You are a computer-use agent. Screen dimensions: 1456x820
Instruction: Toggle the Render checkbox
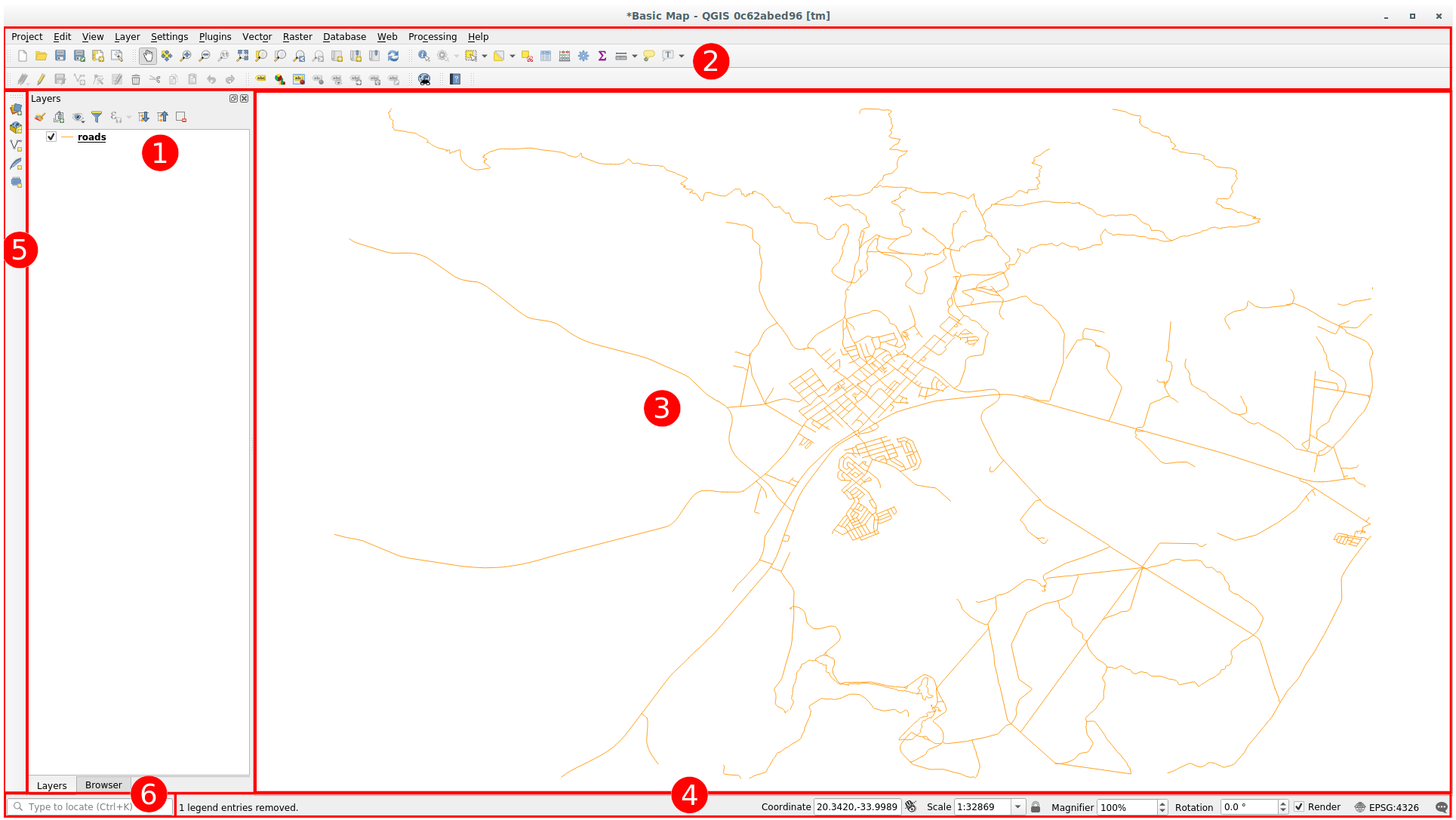point(1299,807)
